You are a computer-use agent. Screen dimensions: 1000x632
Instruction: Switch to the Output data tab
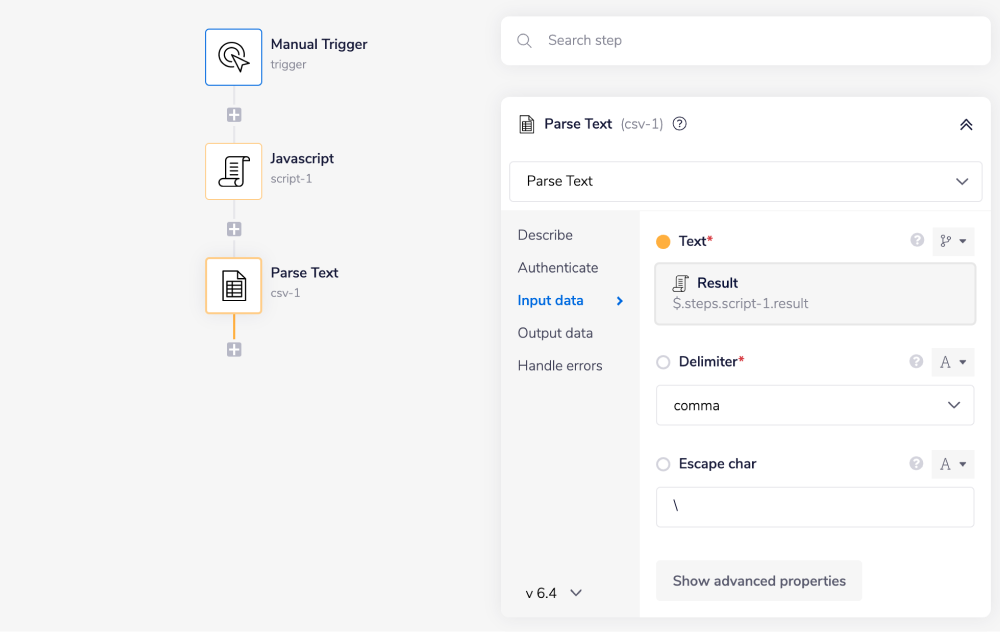pos(555,333)
